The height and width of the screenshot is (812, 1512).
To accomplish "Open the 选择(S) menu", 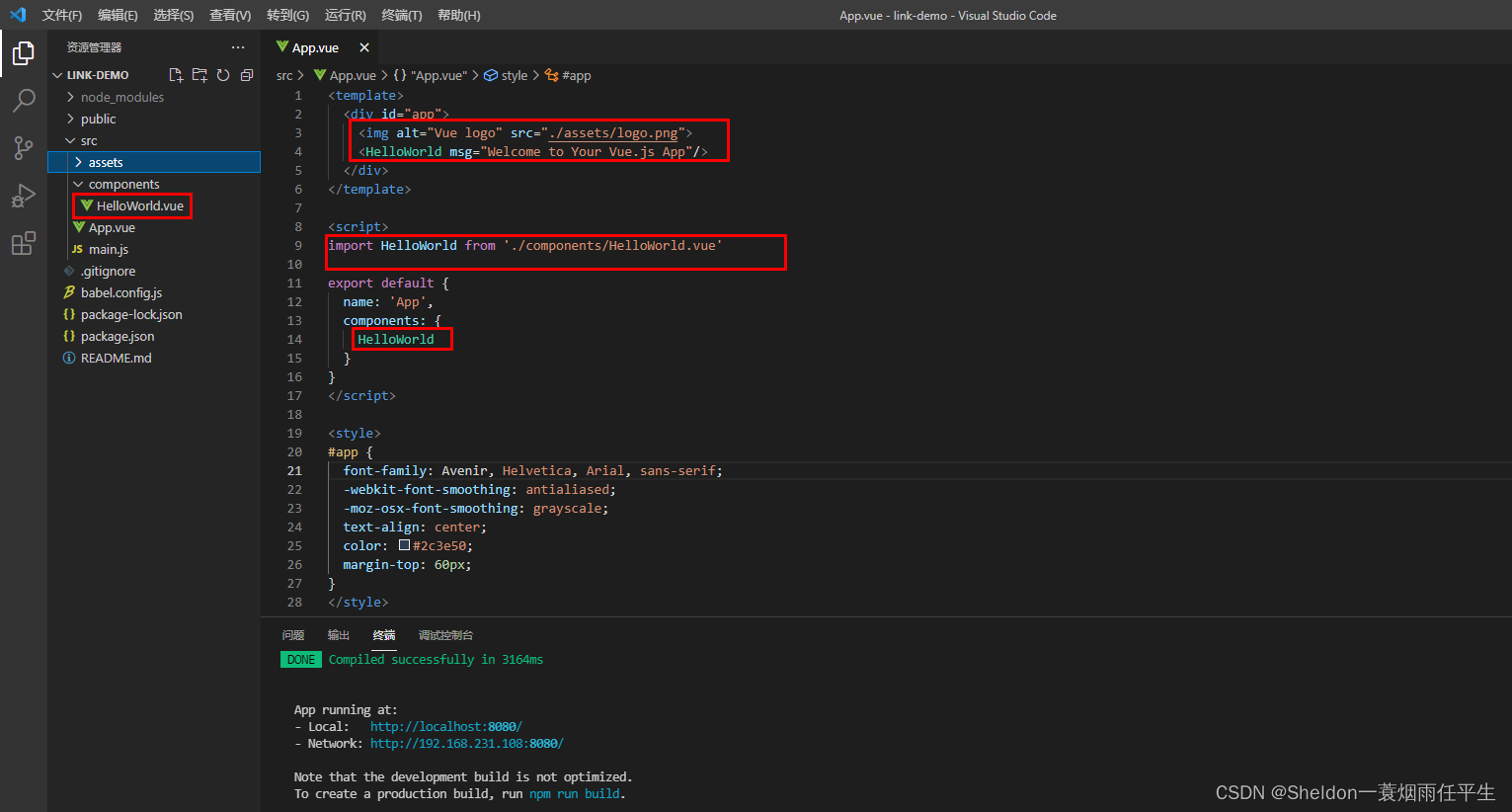I will (174, 15).
